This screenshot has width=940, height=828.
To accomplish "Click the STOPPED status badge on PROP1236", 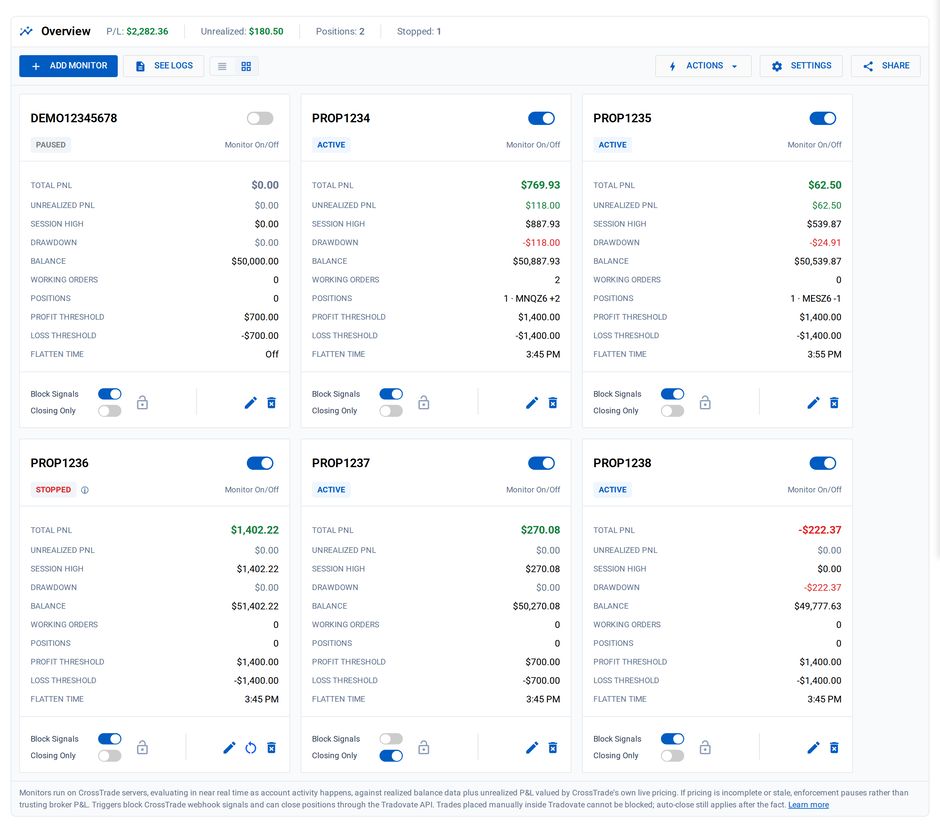I will coord(53,490).
